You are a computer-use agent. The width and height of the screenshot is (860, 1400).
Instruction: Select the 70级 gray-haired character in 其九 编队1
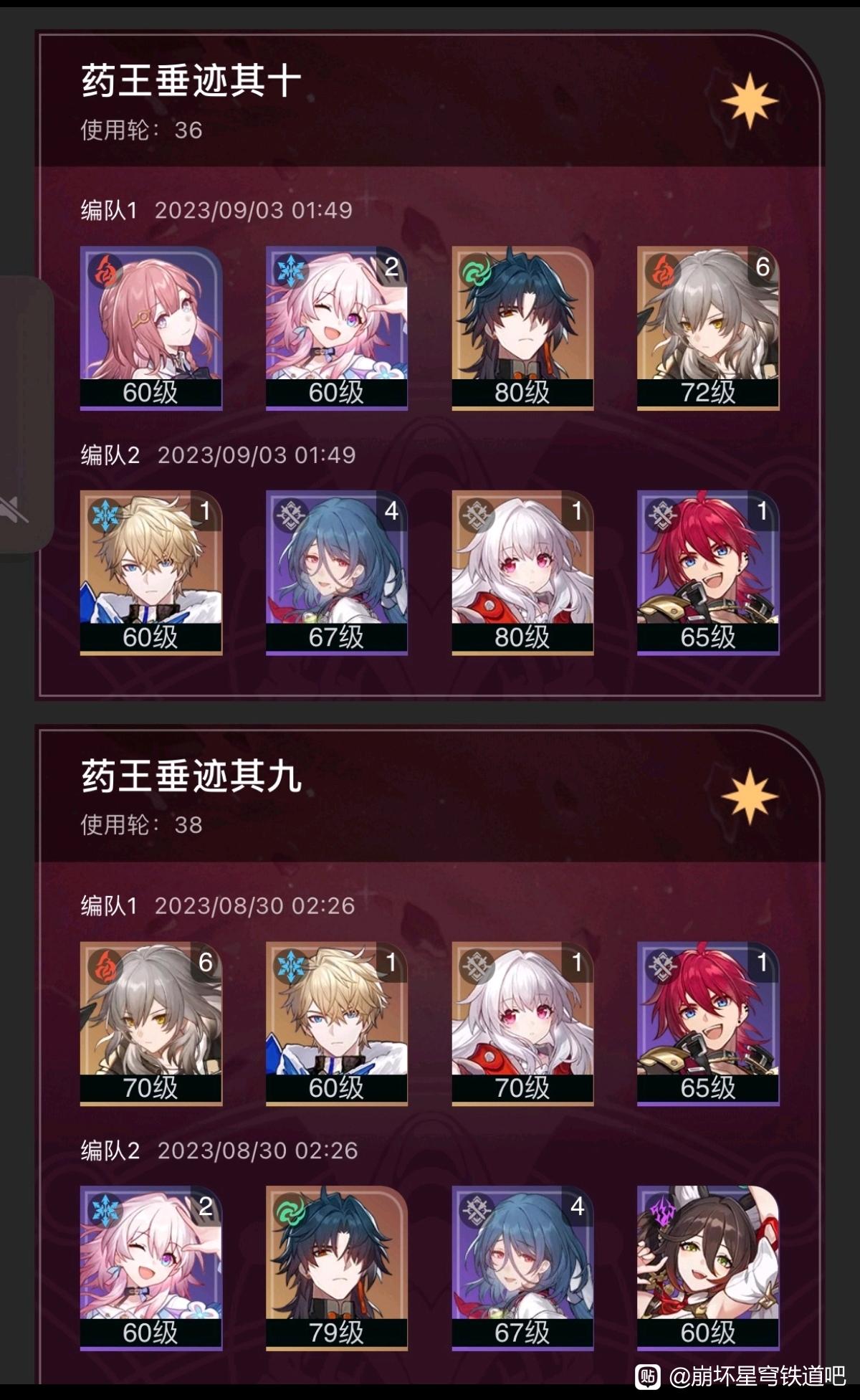(150, 1024)
